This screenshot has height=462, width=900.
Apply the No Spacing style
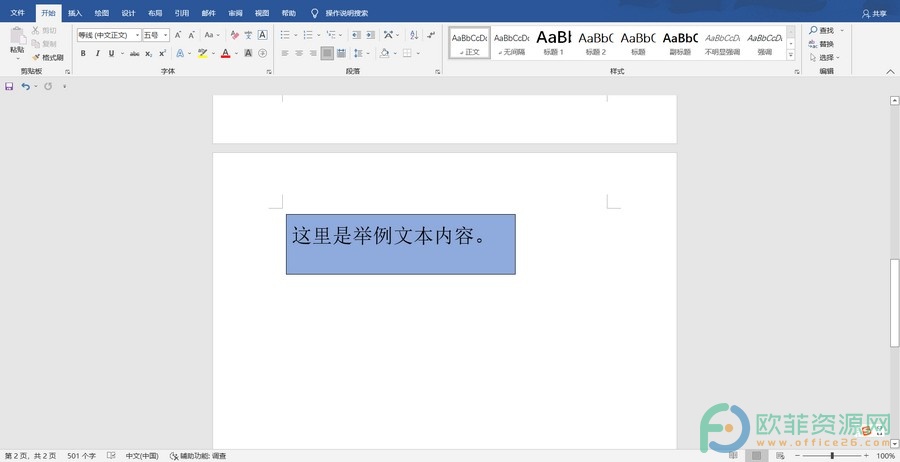tap(511, 42)
